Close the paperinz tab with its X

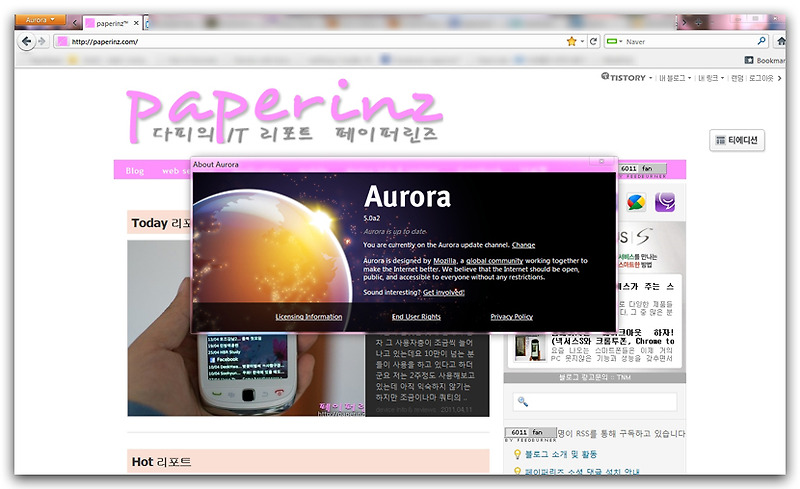coord(136,23)
